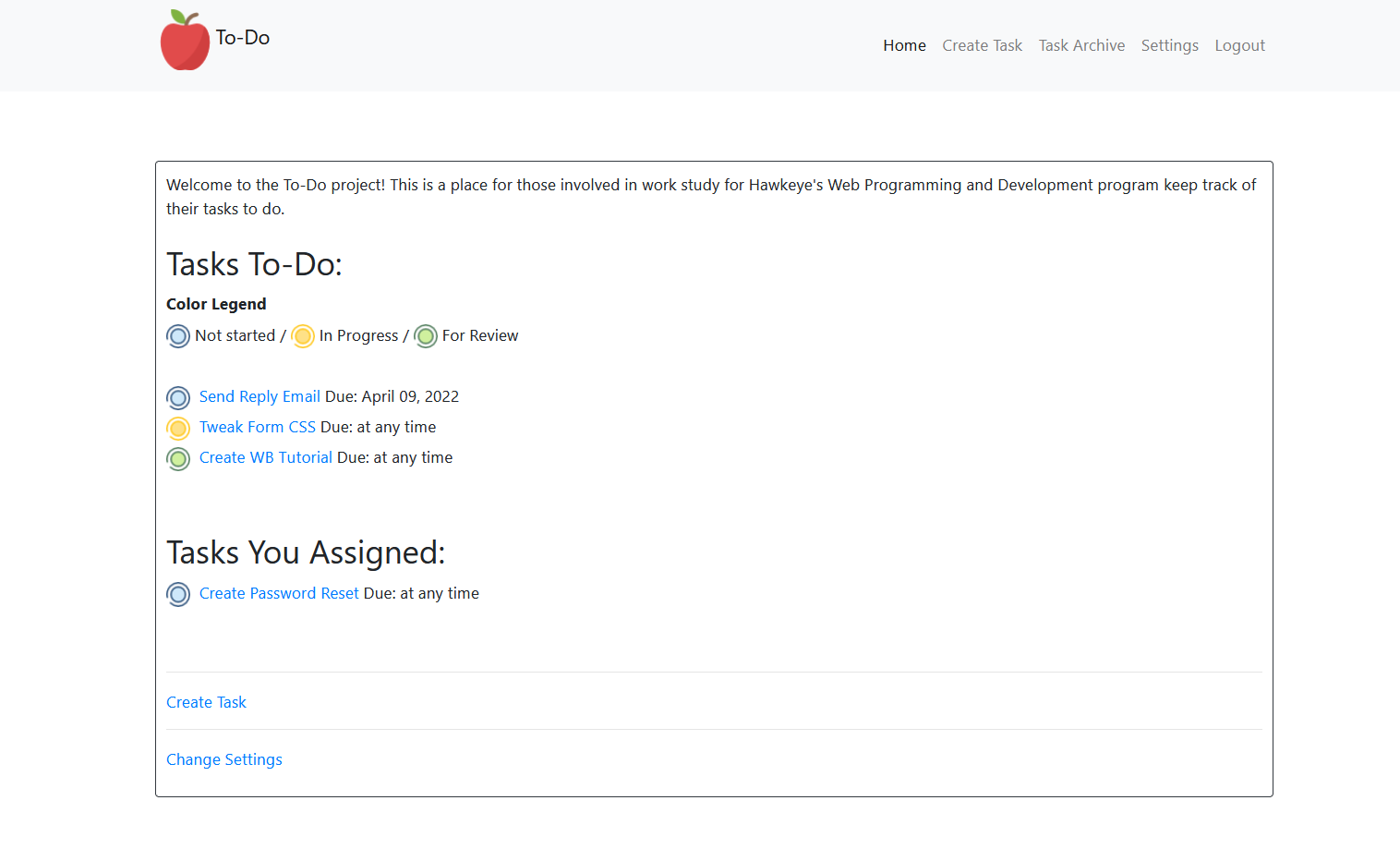The image size is (1400, 849).
Task: Click the Tasks To-Do heading
Action: [x=254, y=264]
